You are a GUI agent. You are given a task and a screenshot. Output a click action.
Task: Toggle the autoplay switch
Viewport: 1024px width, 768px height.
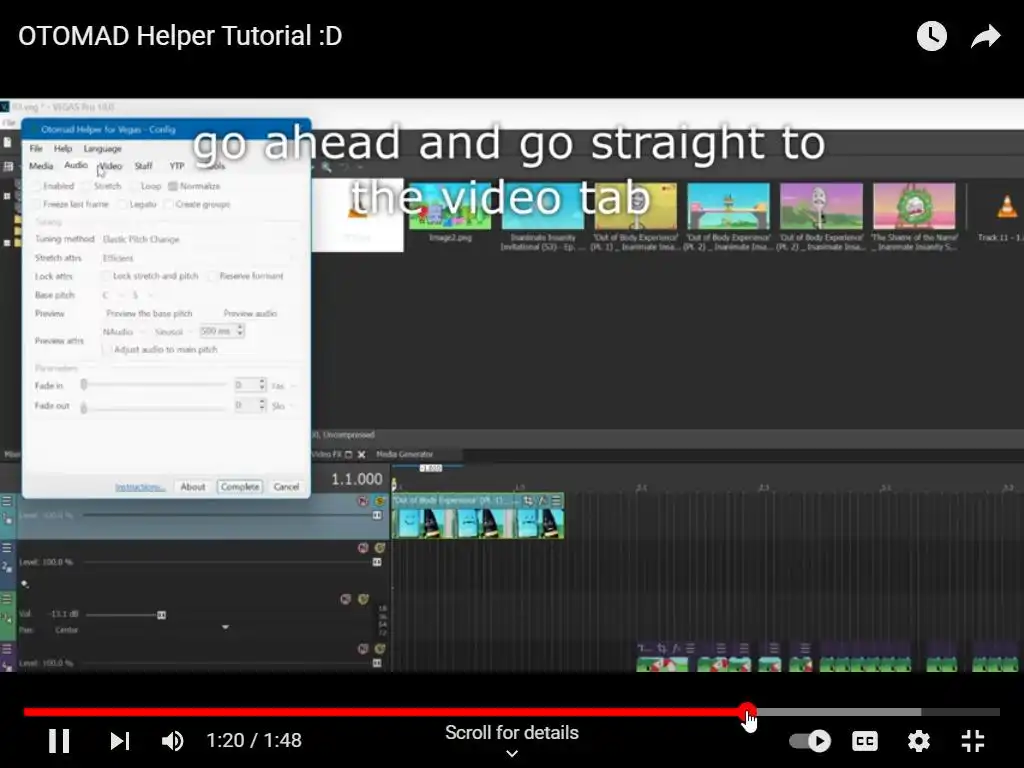point(810,741)
